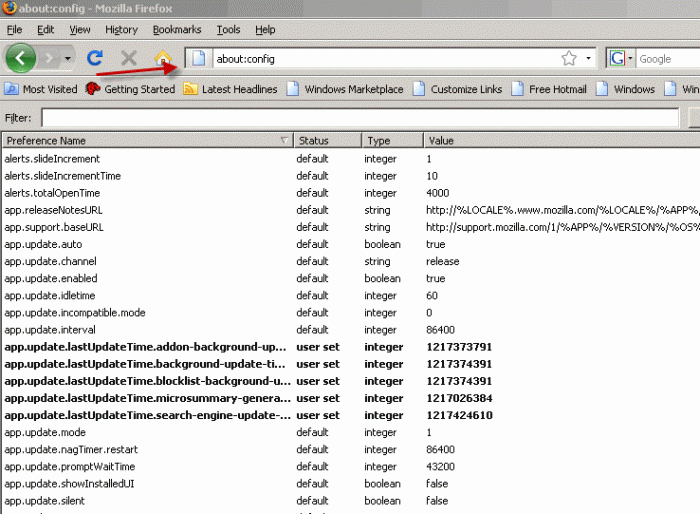
Task: Open the Edit menu
Action: tap(46, 30)
